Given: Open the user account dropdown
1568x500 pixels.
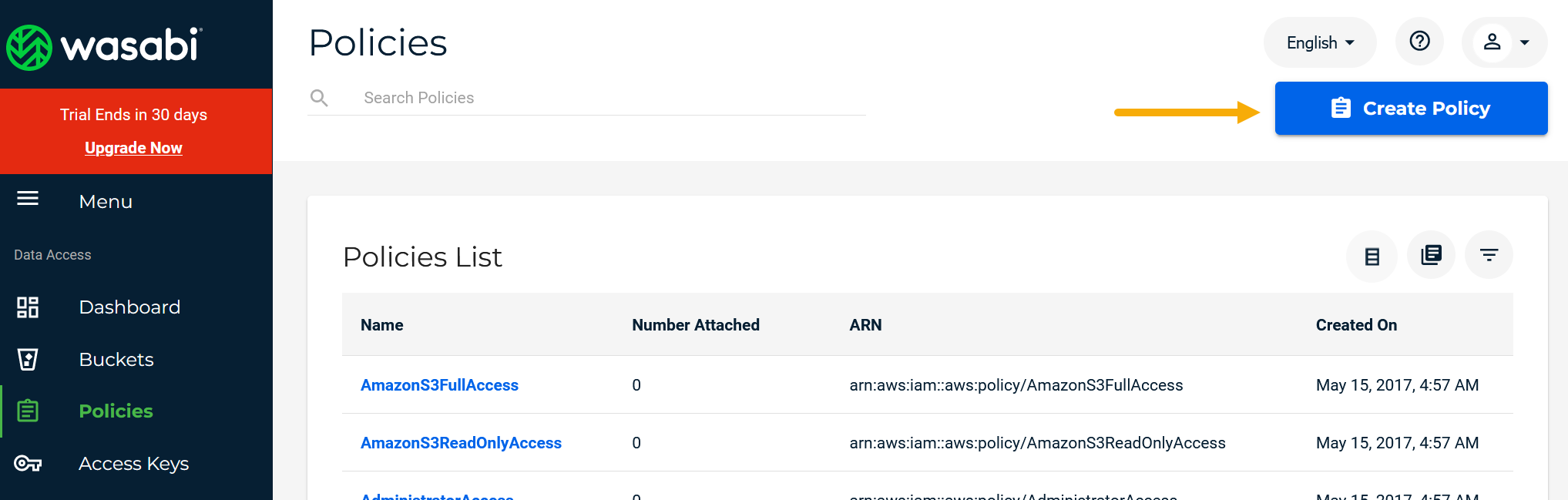Looking at the screenshot, I should (x=1505, y=42).
